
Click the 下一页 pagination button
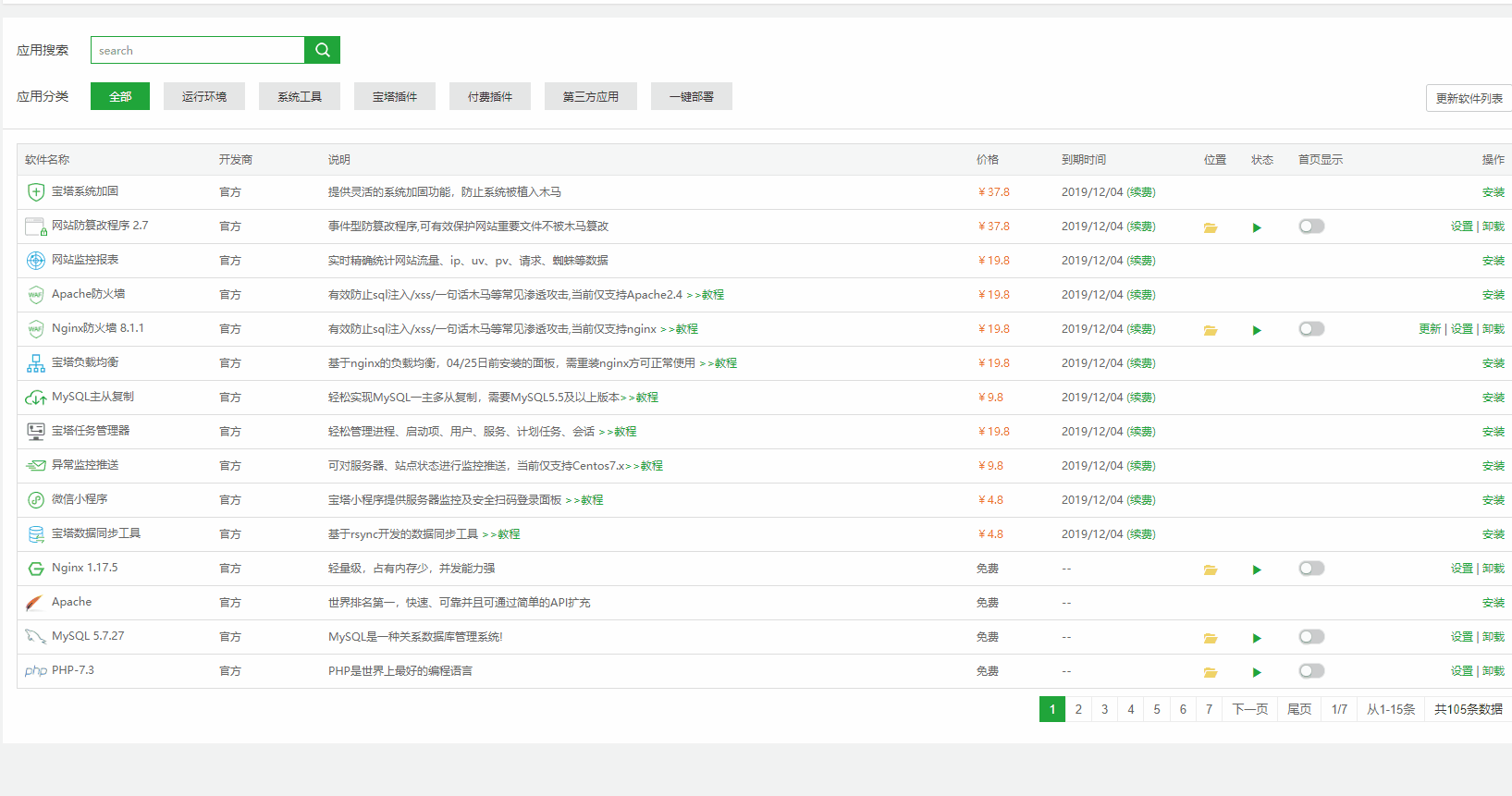(x=1250, y=709)
